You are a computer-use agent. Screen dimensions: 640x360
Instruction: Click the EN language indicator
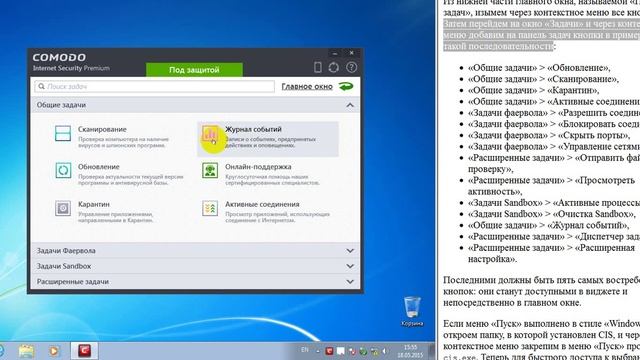pos(304,350)
